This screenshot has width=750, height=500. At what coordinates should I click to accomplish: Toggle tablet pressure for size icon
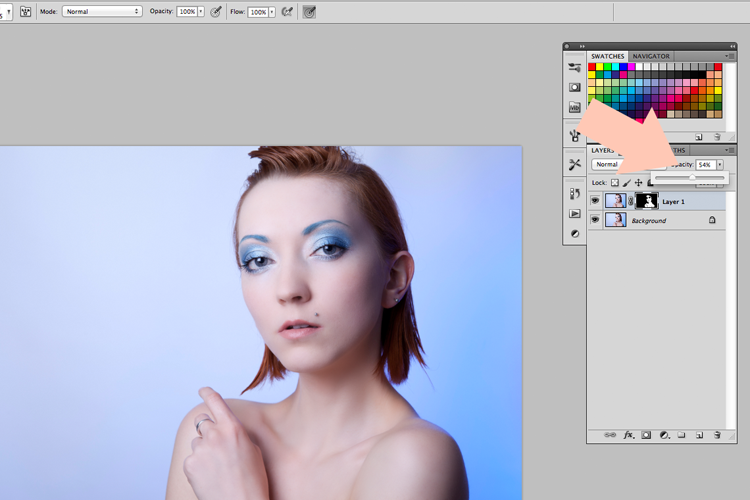[309, 12]
